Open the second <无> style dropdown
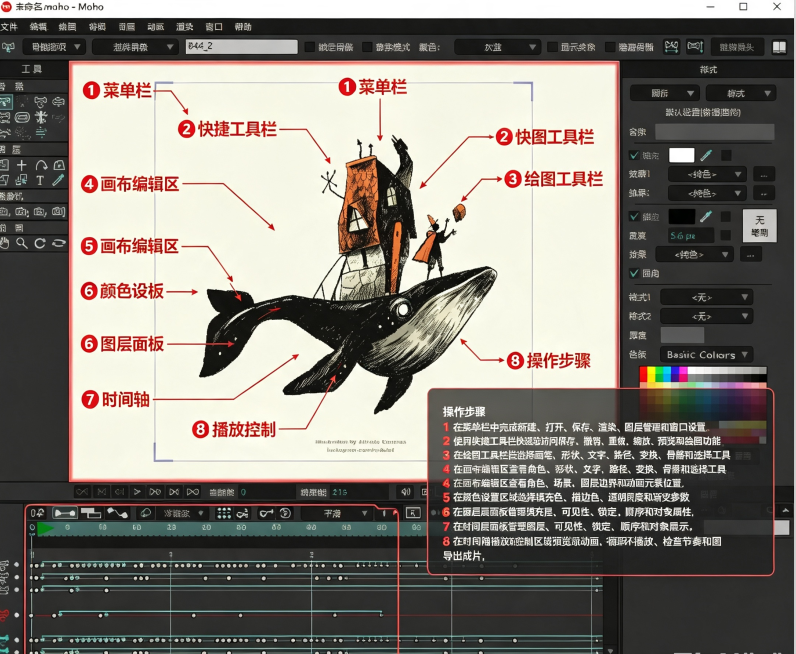Screen dimensions: 796x654 706,316
